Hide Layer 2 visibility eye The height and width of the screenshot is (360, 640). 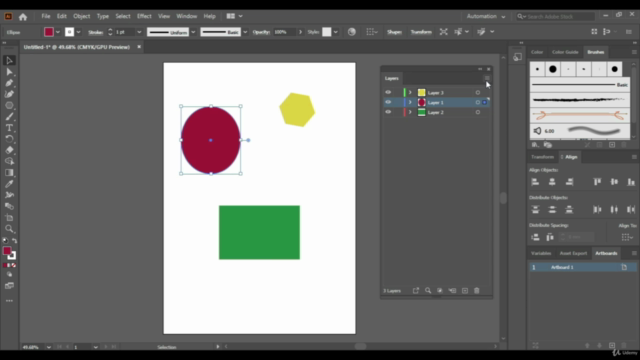[x=388, y=112]
